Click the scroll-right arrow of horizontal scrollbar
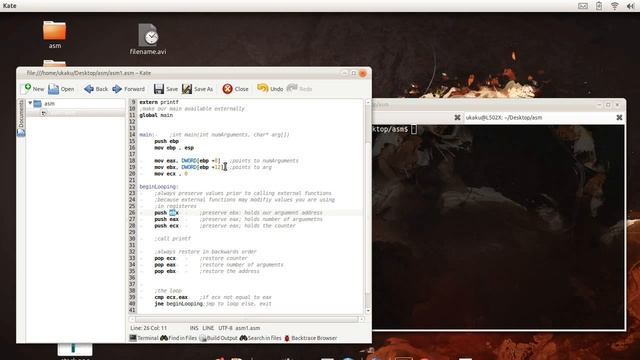The width and height of the screenshot is (640, 360). (x=361, y=319)
